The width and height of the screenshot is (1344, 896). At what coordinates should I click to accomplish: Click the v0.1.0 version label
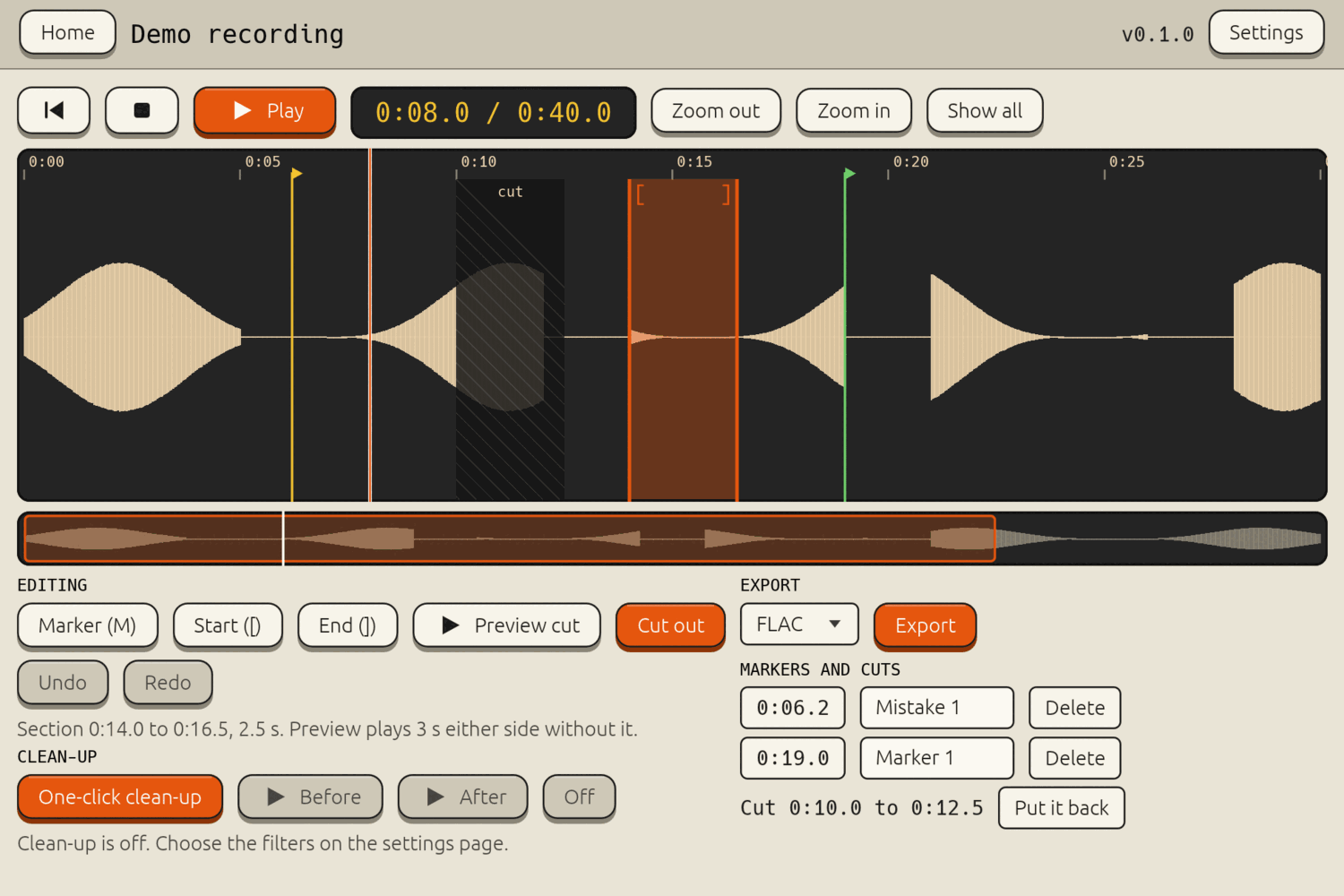pyautogui.click(x=1158, y=34)
